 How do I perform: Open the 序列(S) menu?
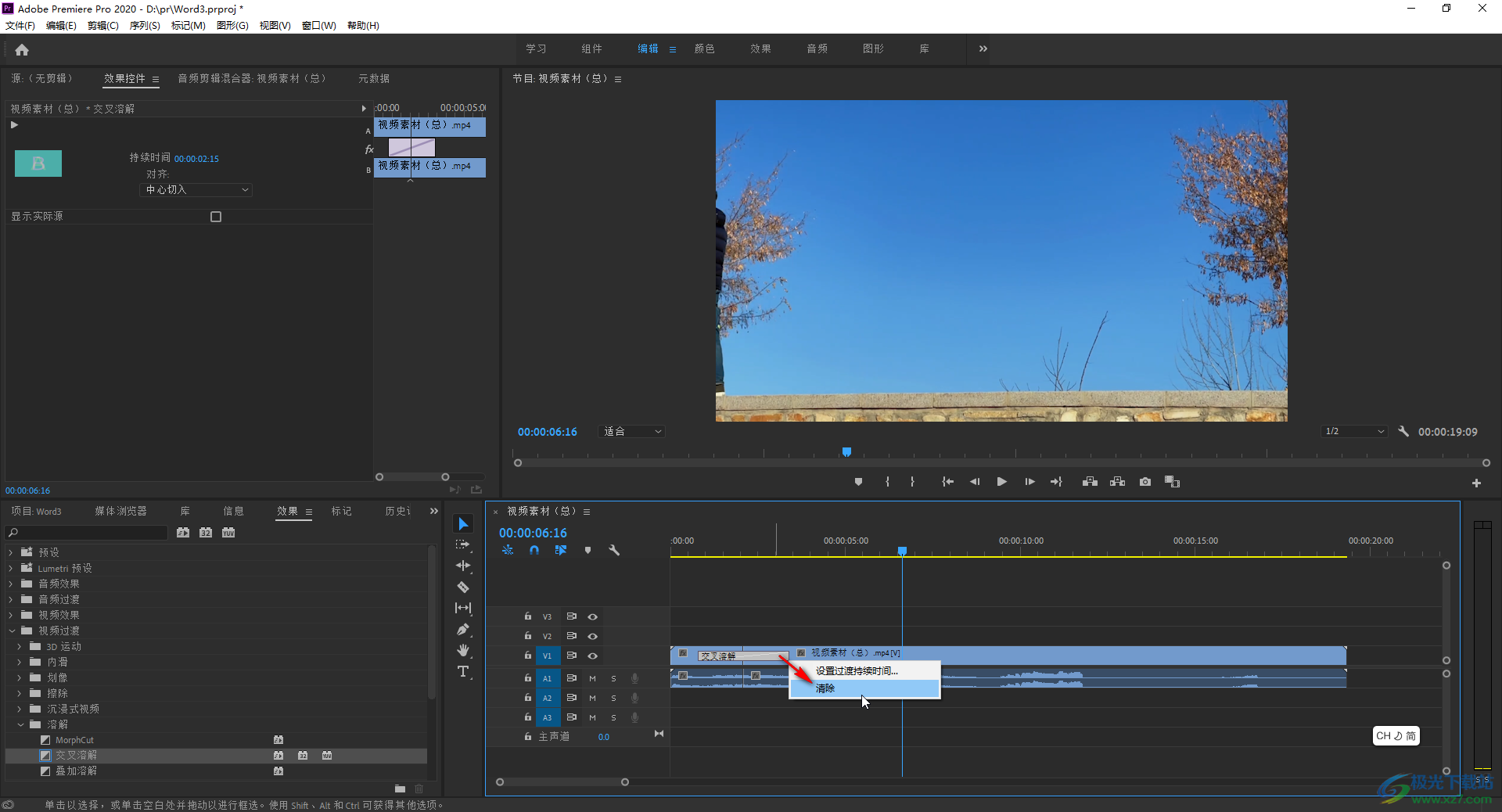145,26
